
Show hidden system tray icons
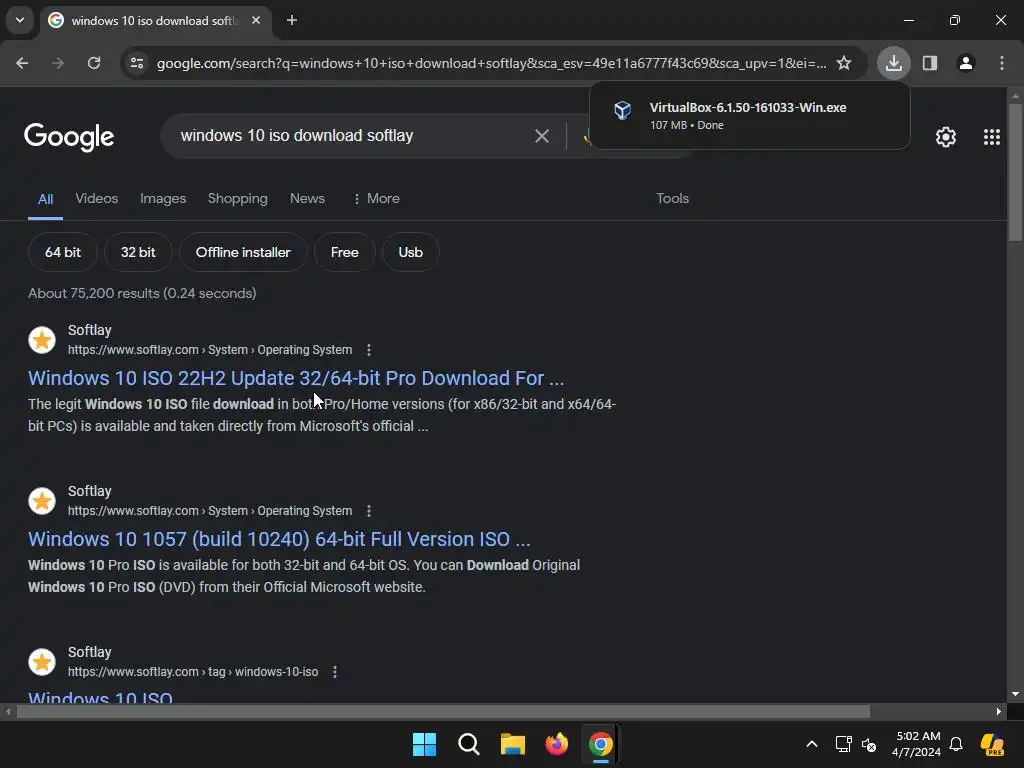click(812, 744)
